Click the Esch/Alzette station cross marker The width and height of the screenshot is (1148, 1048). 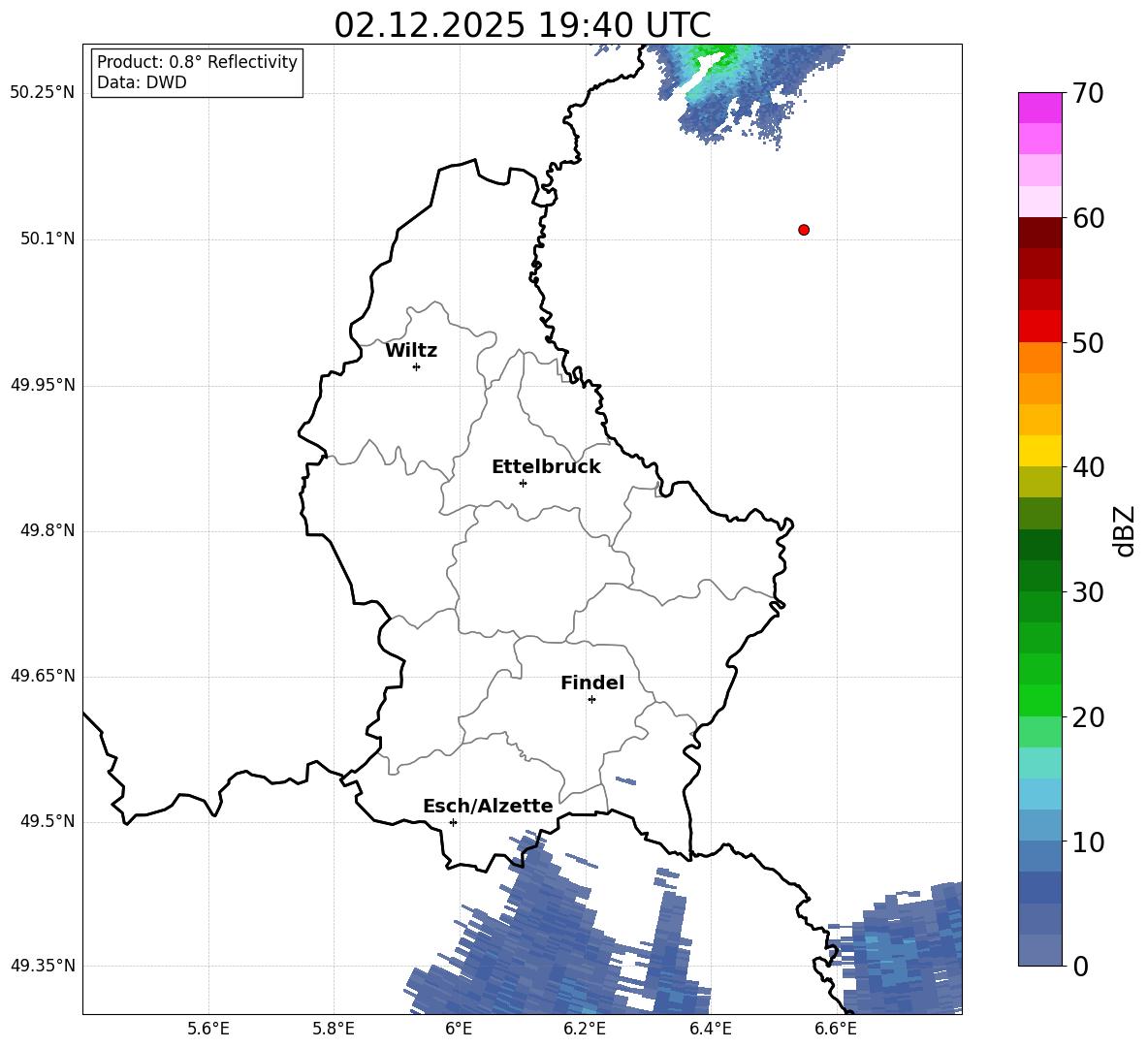(453, 822)
